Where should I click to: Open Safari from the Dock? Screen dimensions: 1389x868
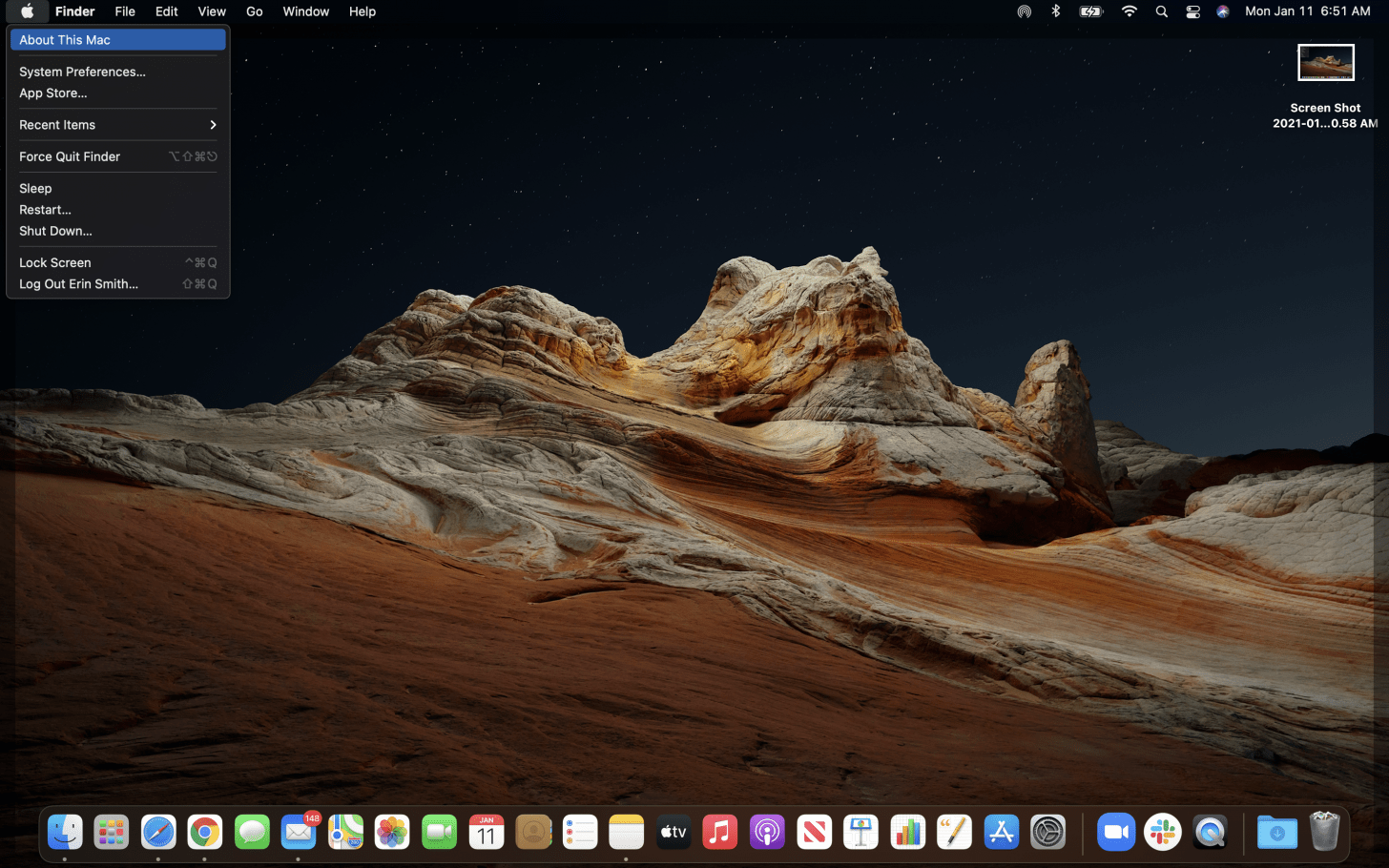click(x=158, y=833)
